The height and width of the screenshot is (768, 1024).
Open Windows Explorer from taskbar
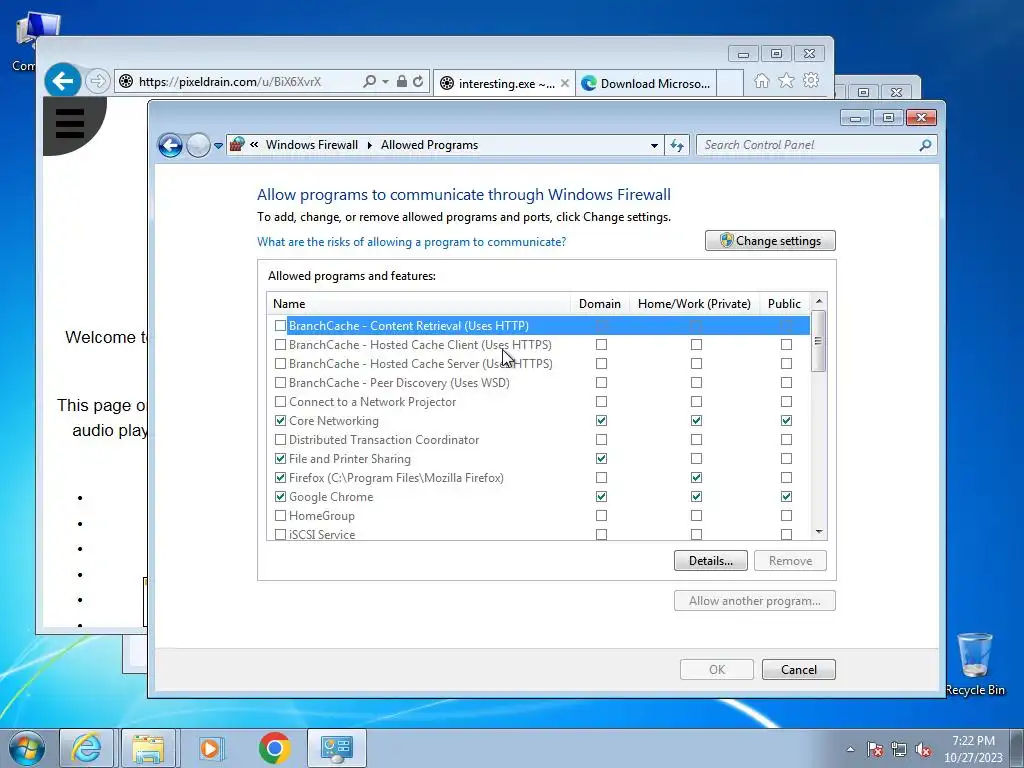click(148, 748)
